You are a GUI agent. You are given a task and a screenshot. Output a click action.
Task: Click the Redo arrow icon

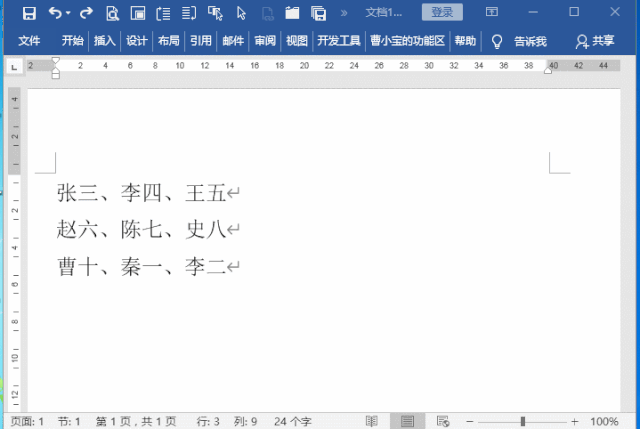[x=86, y=13]
